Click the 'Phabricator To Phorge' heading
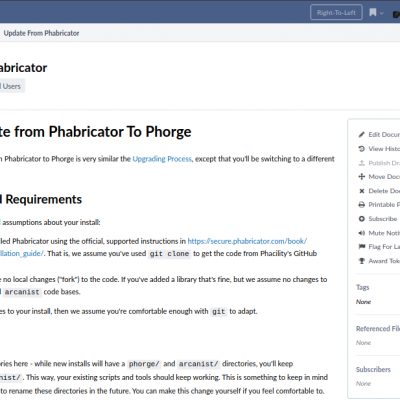Screen dimensions: 400x400 click(x=120, y=131)
